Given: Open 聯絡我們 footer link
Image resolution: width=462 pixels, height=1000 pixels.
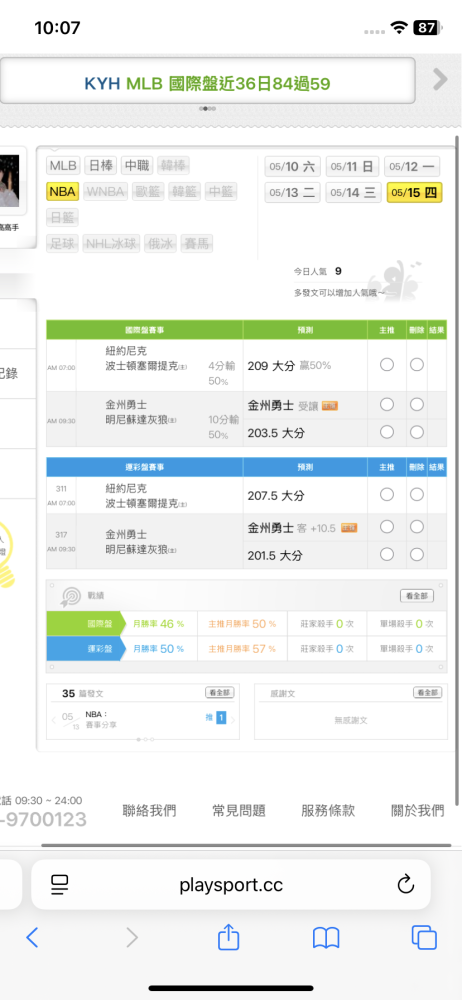Looking at the screenshot, I should point(149,811).
